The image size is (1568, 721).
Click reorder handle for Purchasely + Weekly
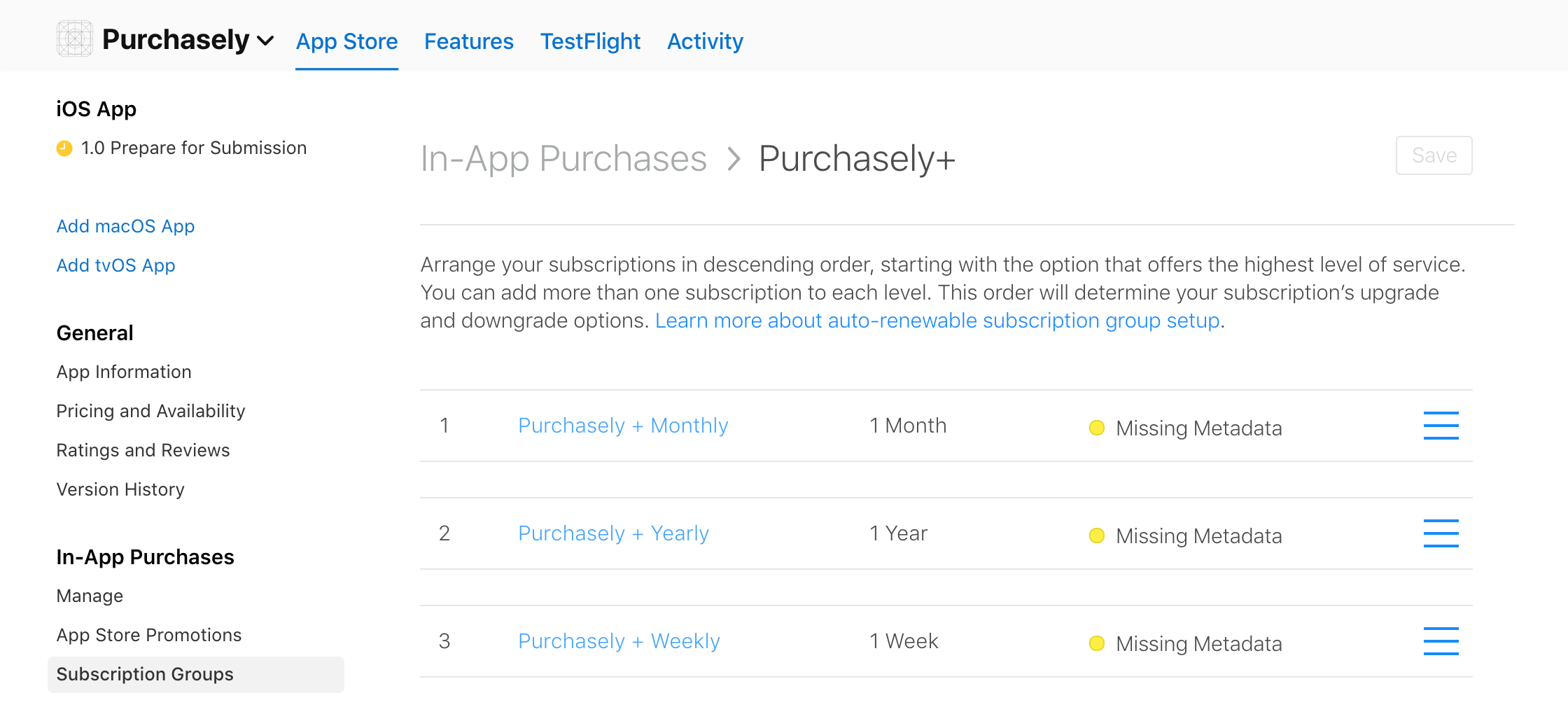click(x=1441, y=641)
